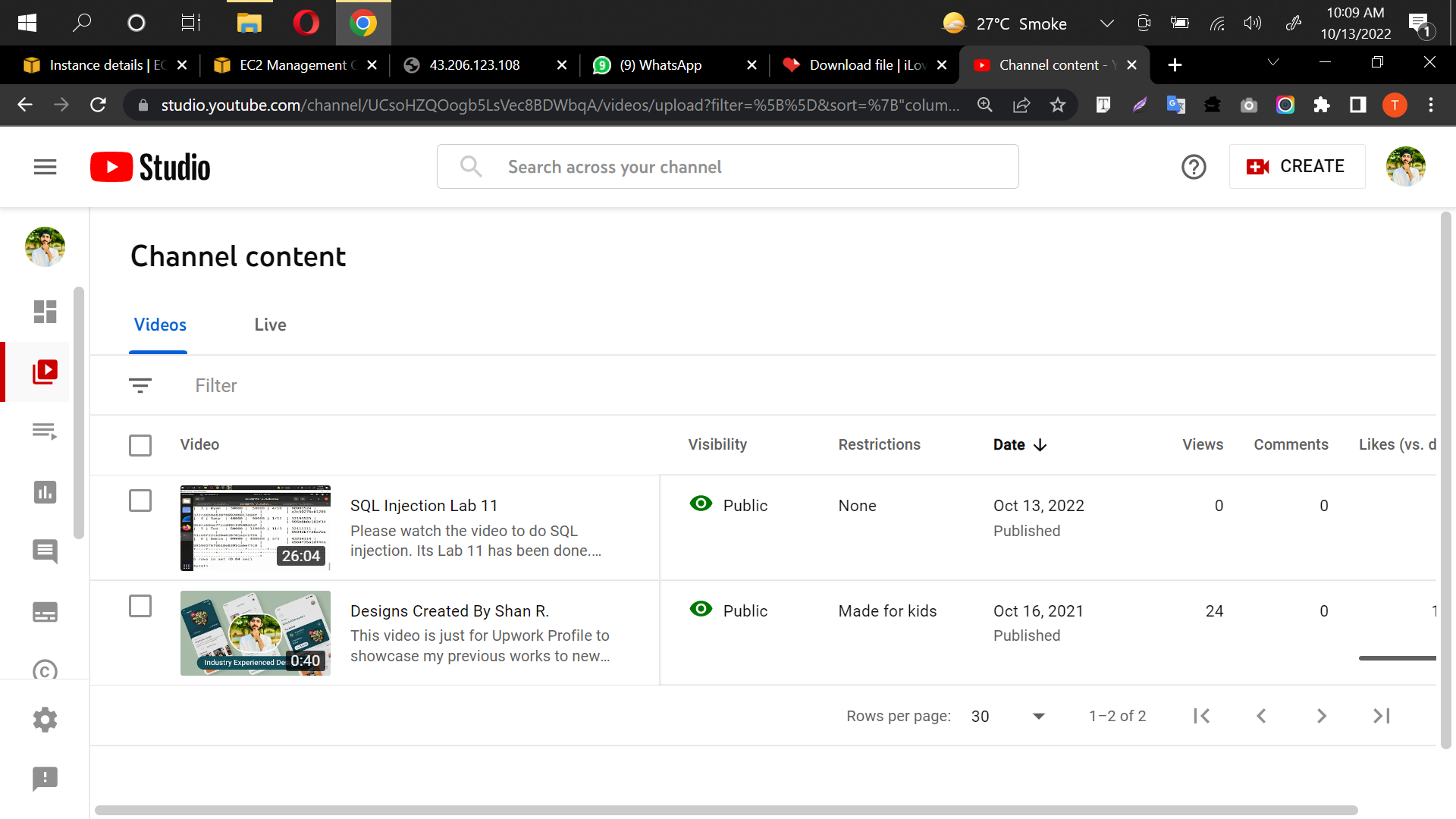
Task: Expand the Chrome tab search chevron
Action: 1273,63
